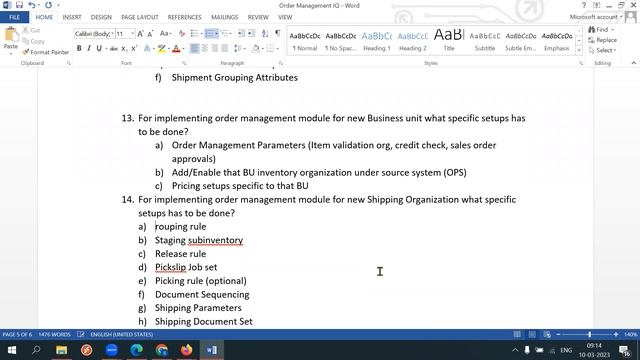This screenshot has width=640, height=360.
Task: Toggle justify alignment
Action: pyautogui.click(x=224, y=49)
